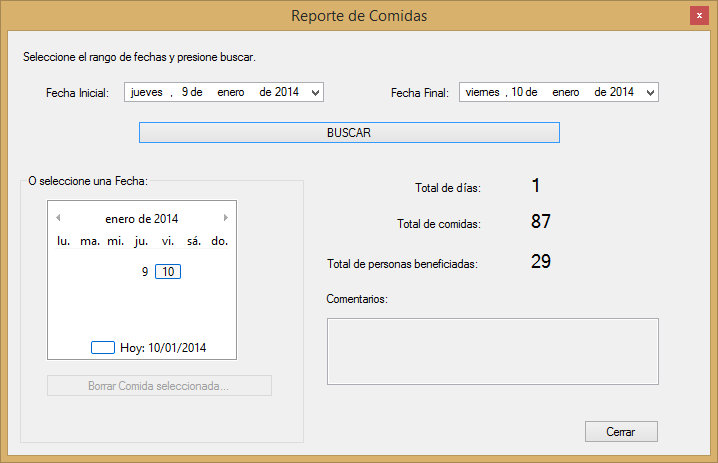The image size is (718, 463).
Task: Close the Reporte de Comidas window
Action: coord(699,16)
